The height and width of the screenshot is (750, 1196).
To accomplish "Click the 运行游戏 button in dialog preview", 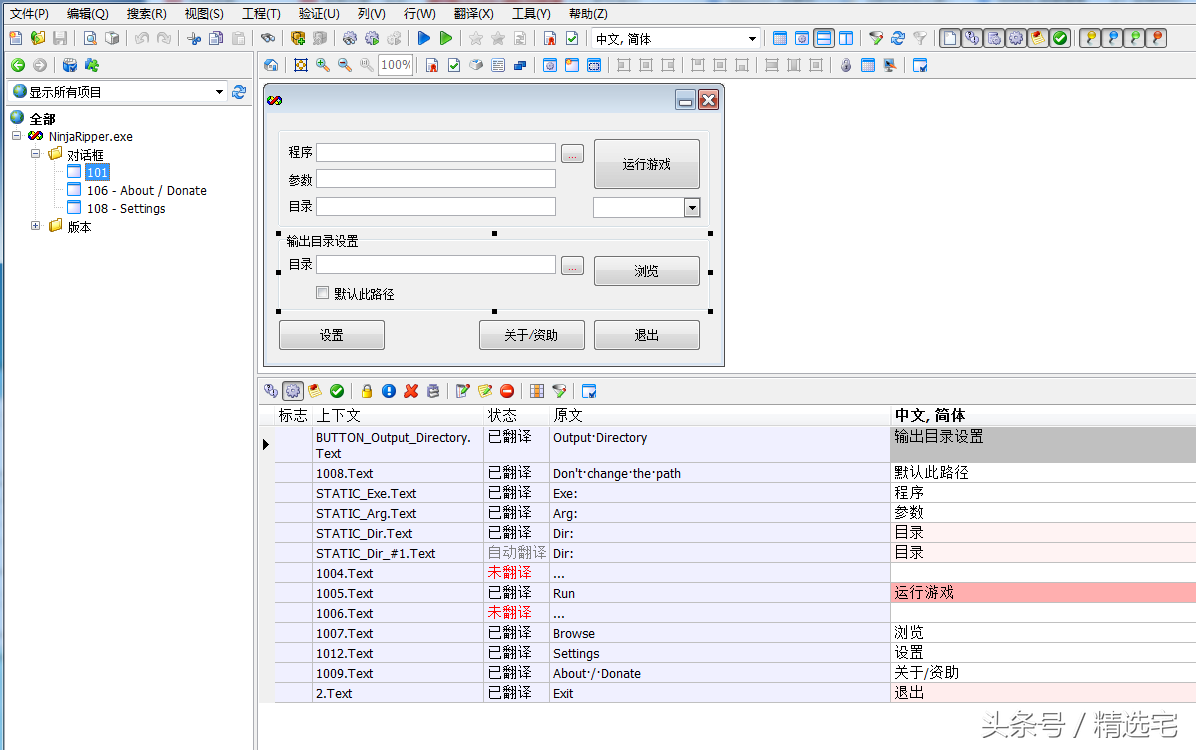I will [646, 164].
